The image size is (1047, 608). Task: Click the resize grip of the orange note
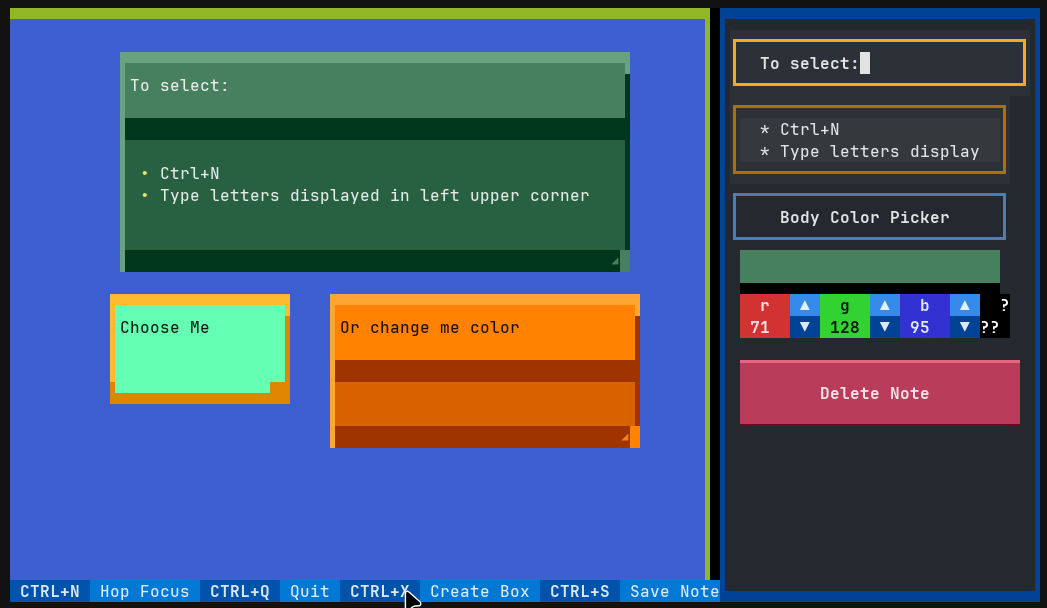coord(628,437)
